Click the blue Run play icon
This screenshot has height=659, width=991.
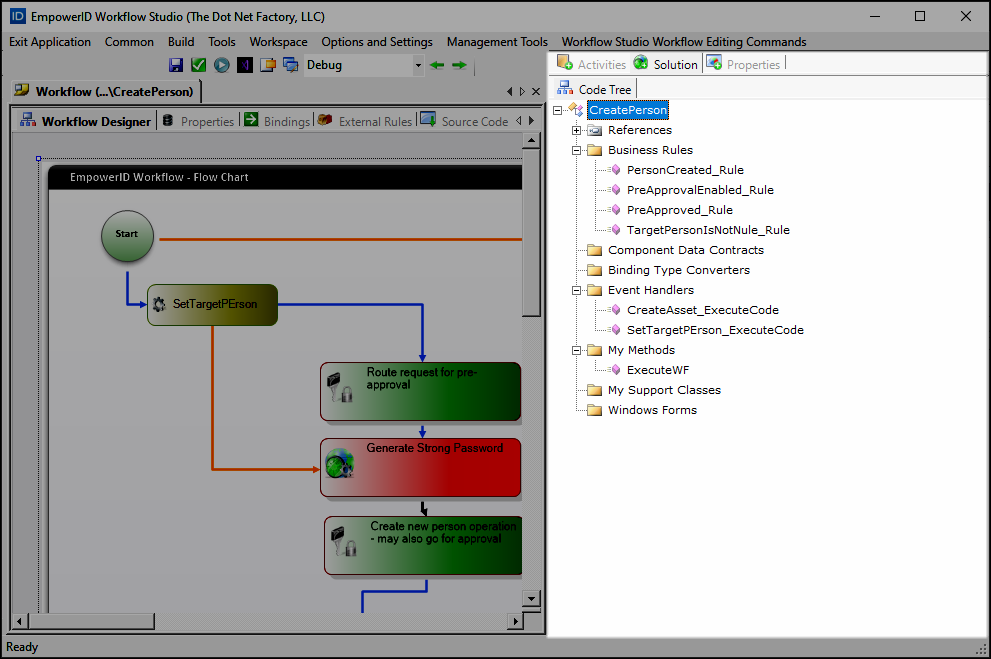[x=221, y=64]
